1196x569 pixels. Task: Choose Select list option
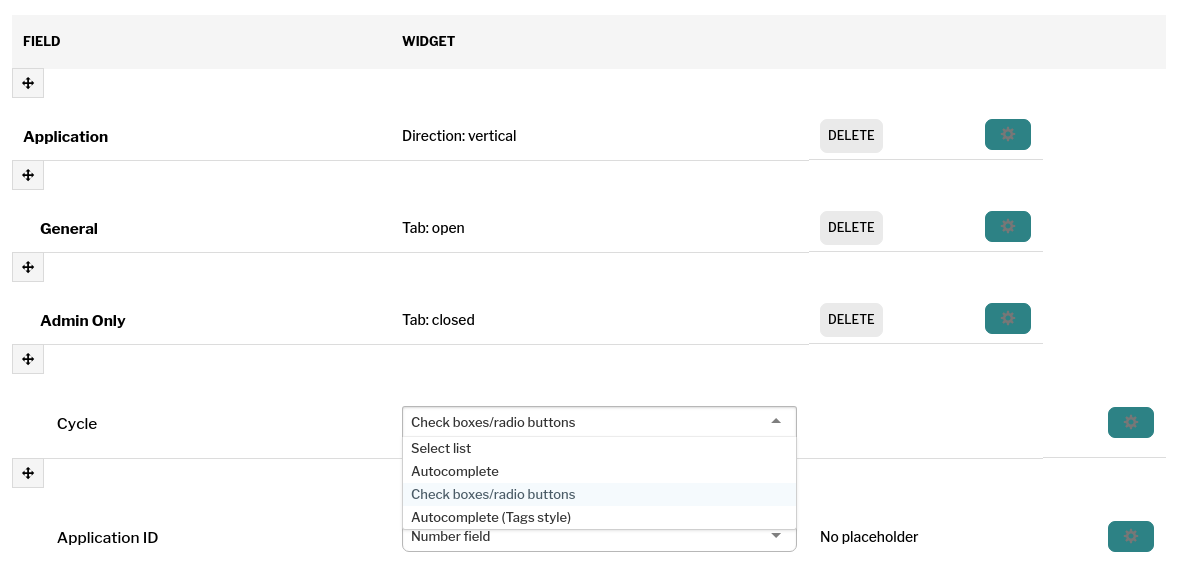(x=599, y=448)
